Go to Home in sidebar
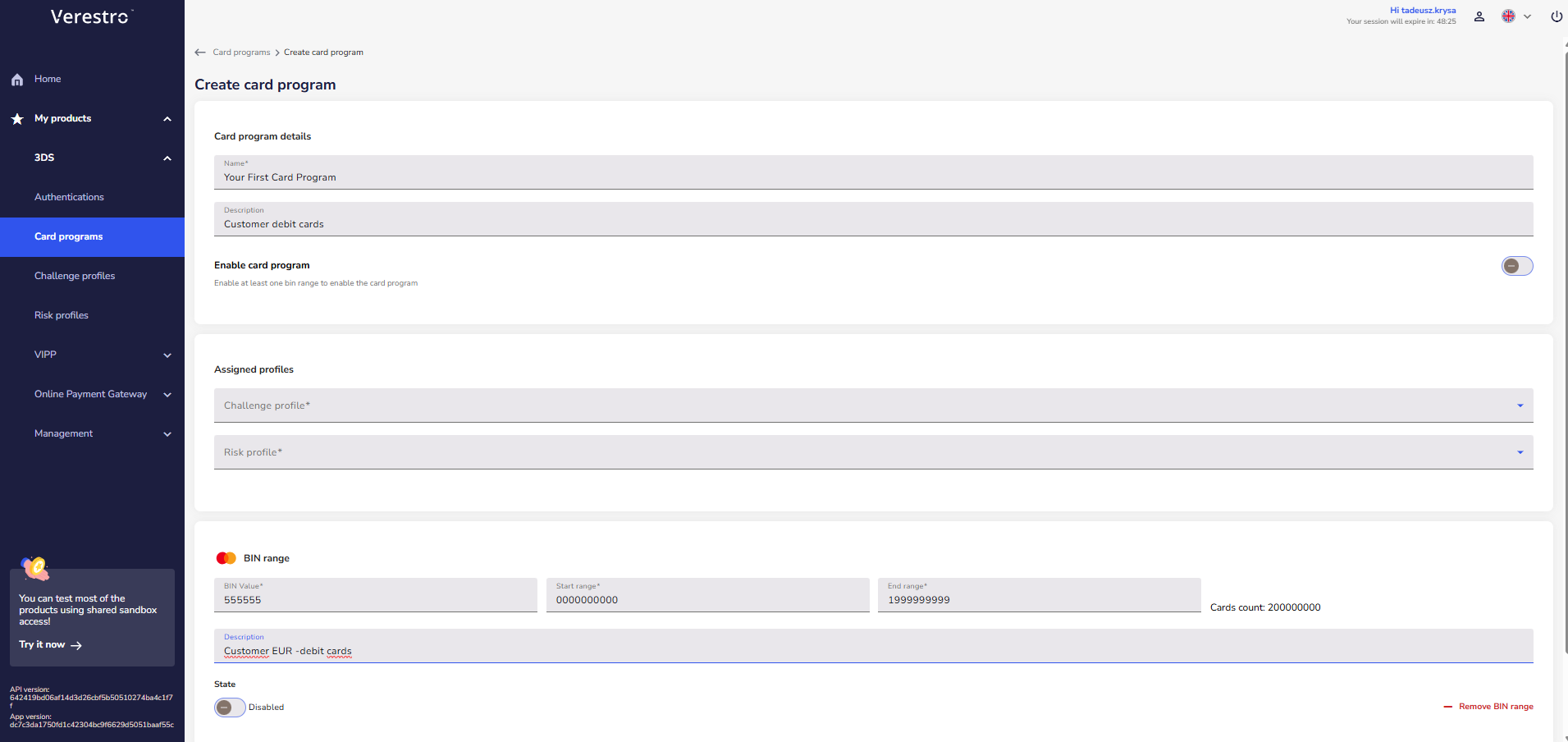This screenshot has width=1568, height=742. 48,79
